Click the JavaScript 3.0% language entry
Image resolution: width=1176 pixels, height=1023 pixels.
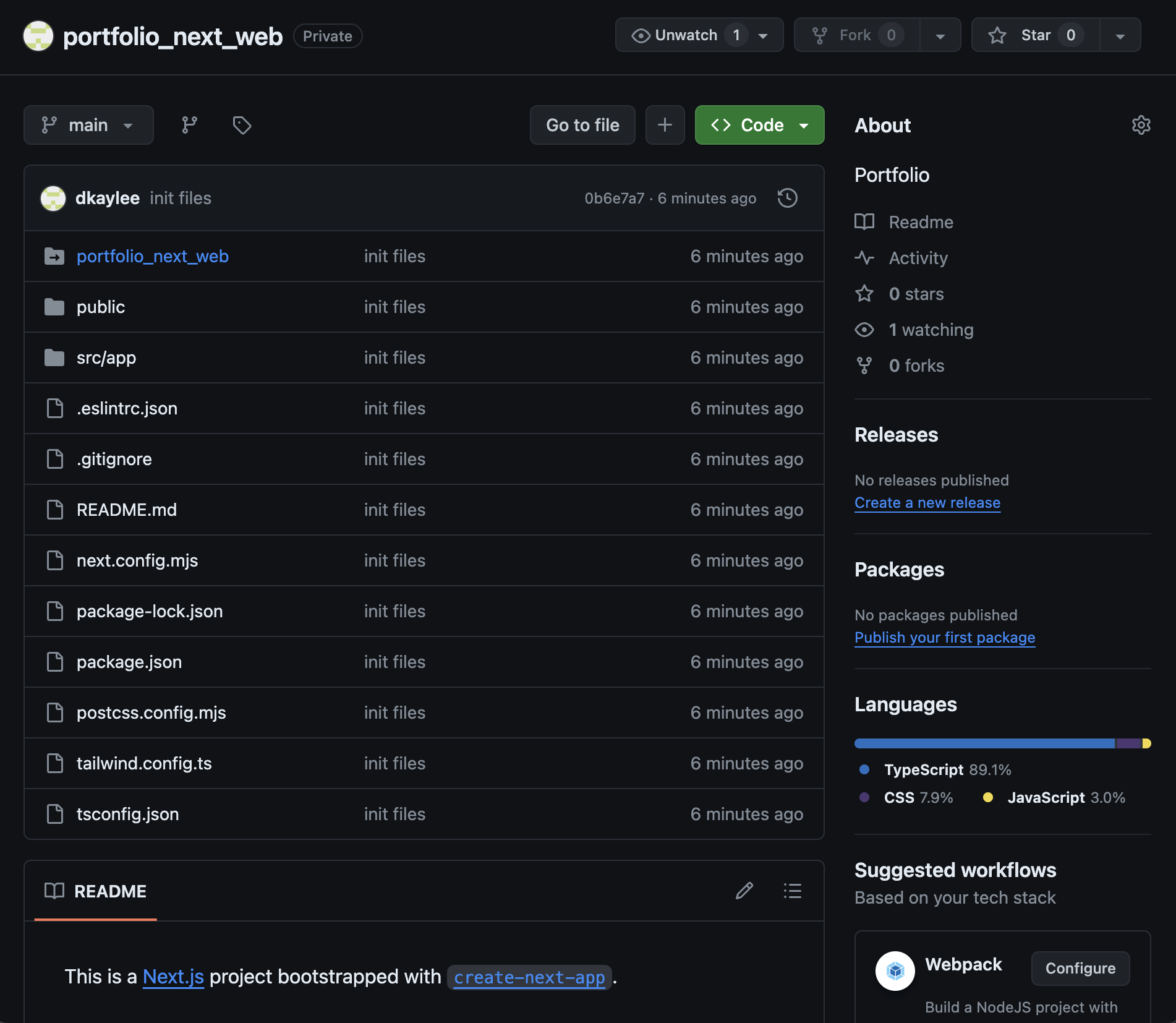coord(1054,797)
